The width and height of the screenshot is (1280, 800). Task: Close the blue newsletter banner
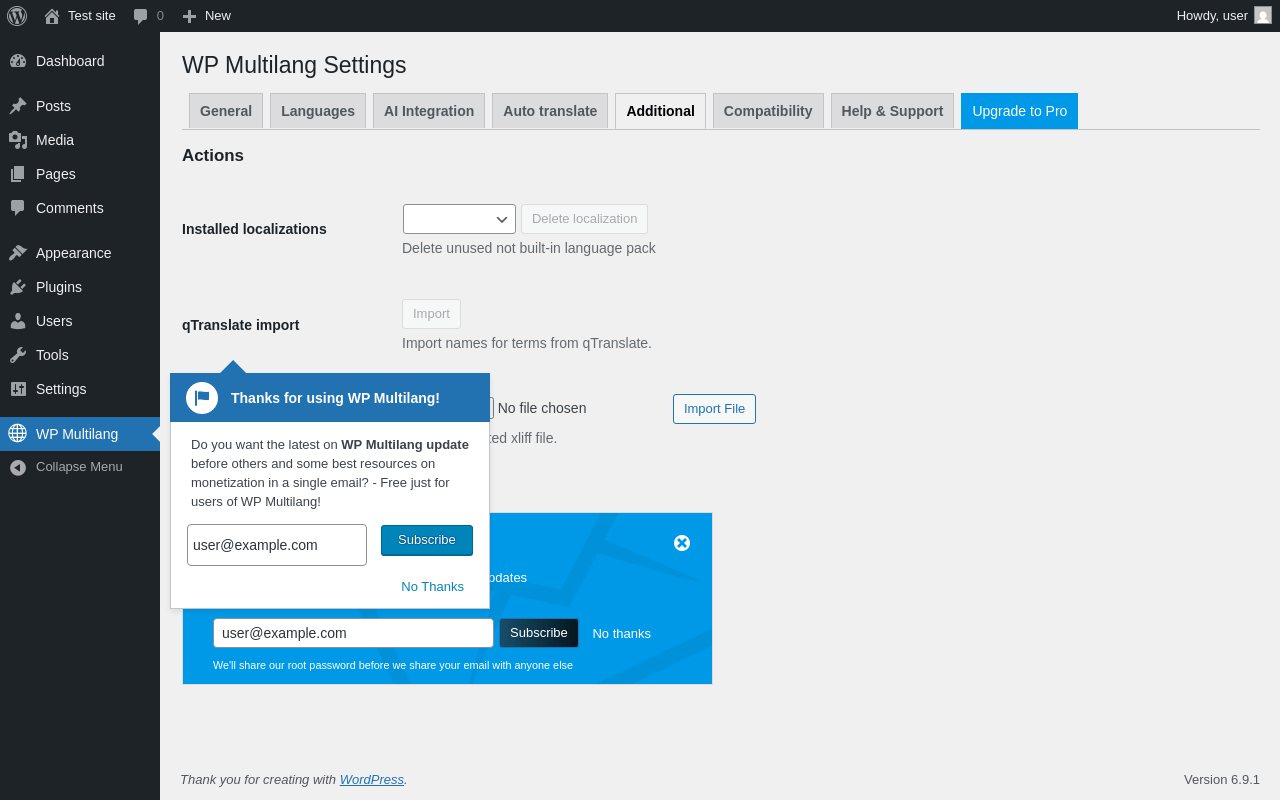tap(682, 543)
